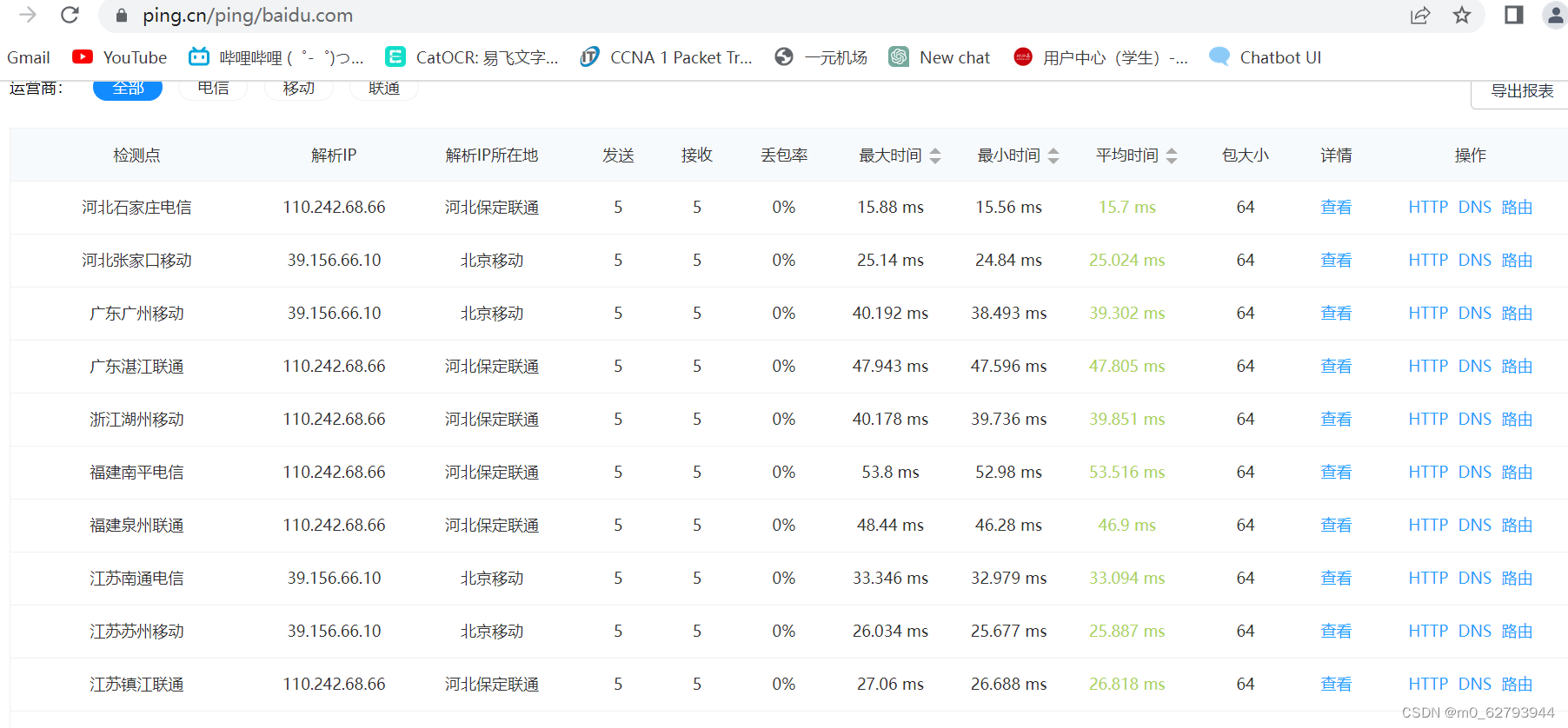The height and width of the screenshot is (728, 1568).
Task: Click average time 26.818 ms value
Action: (1127, 685)
